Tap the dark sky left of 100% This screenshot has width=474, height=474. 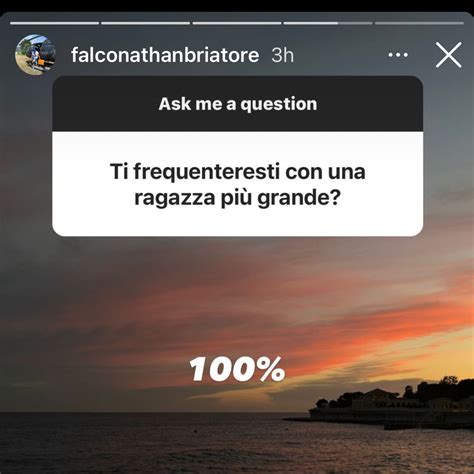click(93, 369)
